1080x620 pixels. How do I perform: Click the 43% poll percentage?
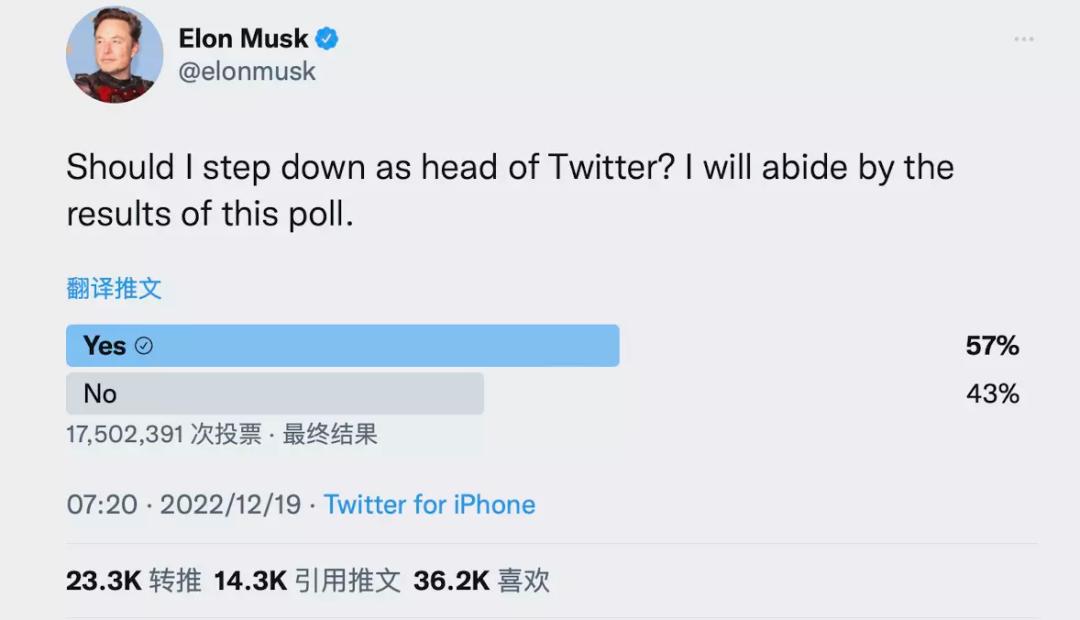pos(992,394)
